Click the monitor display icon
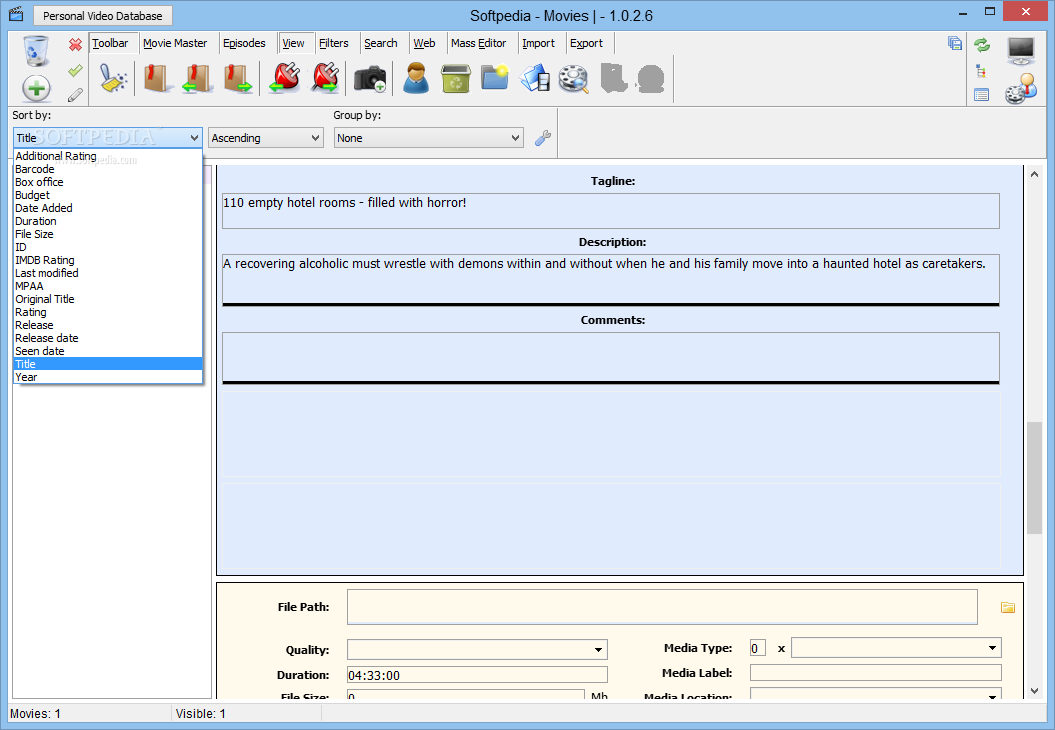 click(x=1021, y=50)
